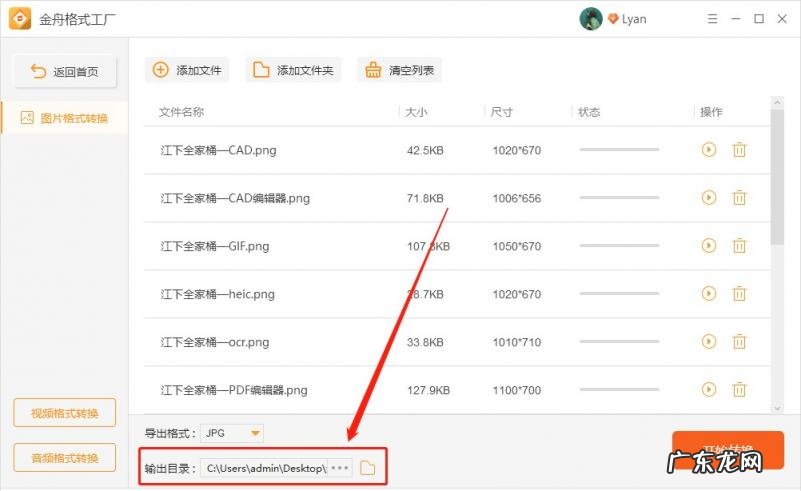
Task: Click scrollbar up arrow of file list
Action: (x=777, y=102)
